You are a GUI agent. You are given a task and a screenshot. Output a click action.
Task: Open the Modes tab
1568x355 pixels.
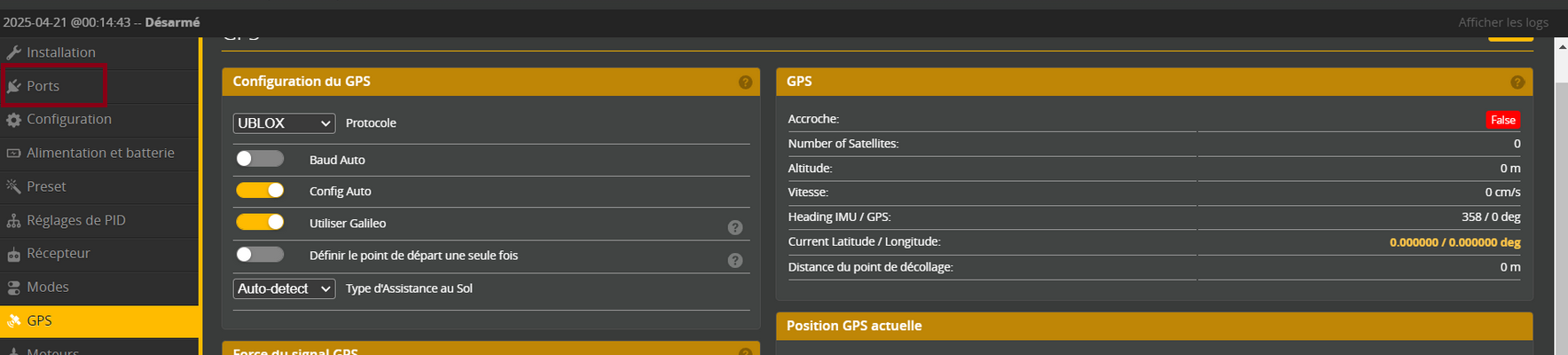pyautogui.click(x=48, y=287)
